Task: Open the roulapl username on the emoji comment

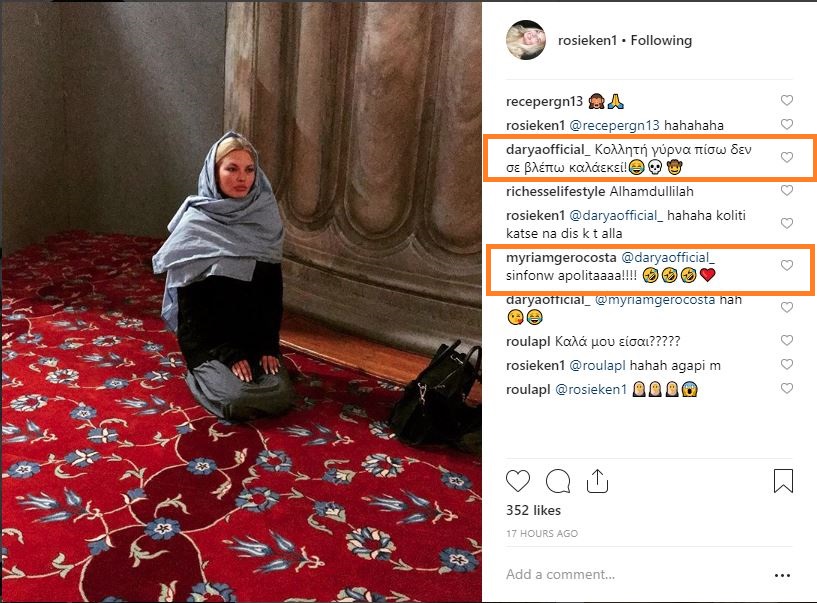Action: (528, 389)
